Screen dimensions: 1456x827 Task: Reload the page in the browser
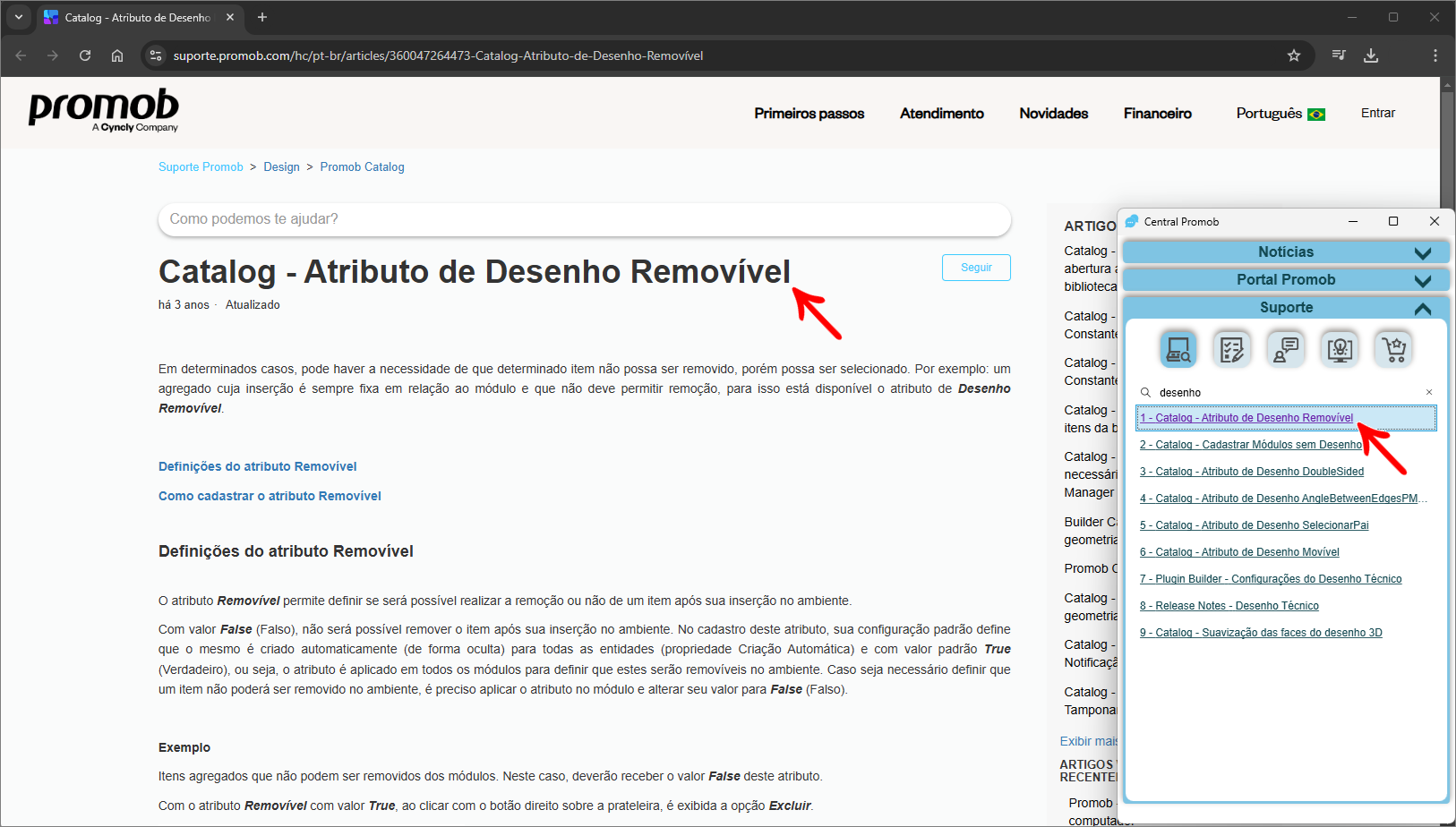85,55
